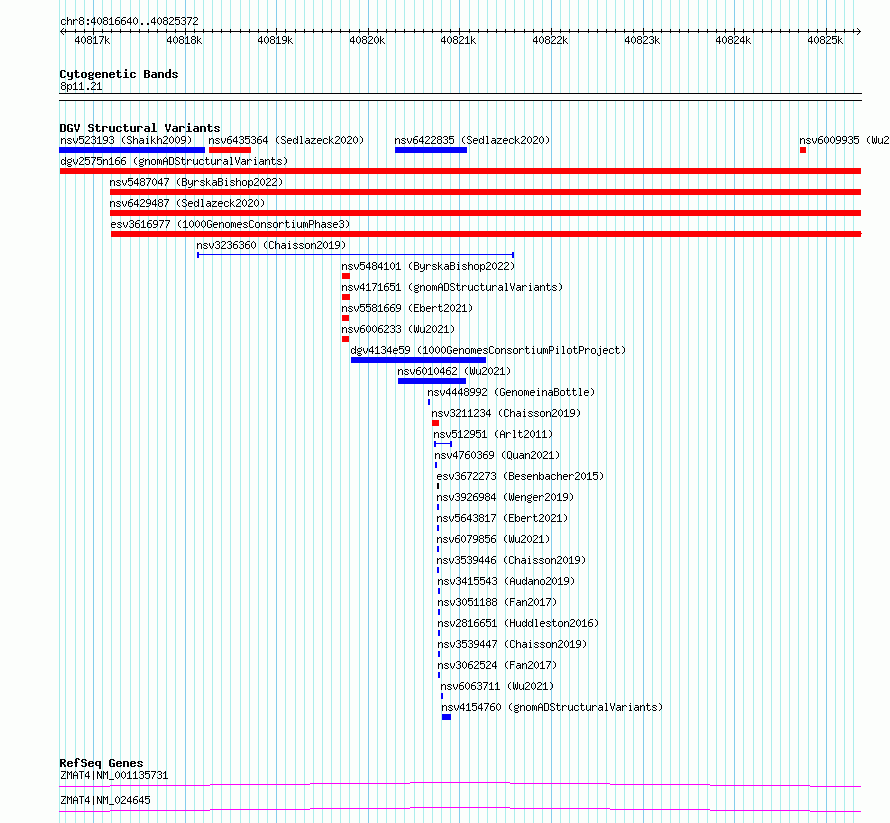The width and height of the screenshot is (890, 823).
Task: Open the nsv523193 (Shaikh2009) variant label
Action: [x=126, y=140]
